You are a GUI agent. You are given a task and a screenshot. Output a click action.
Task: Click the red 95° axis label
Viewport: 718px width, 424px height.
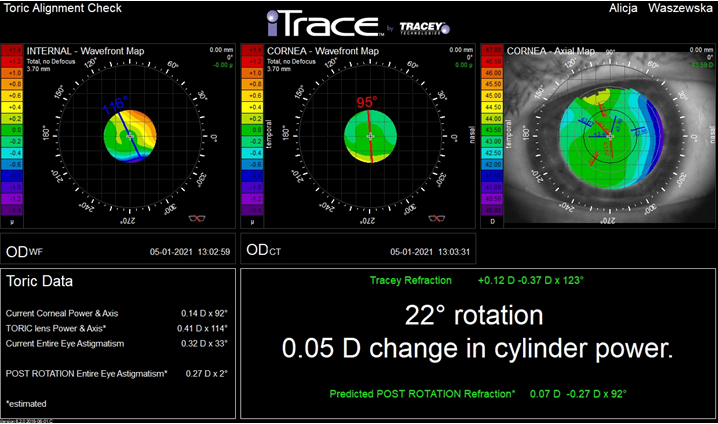point(367,102)
